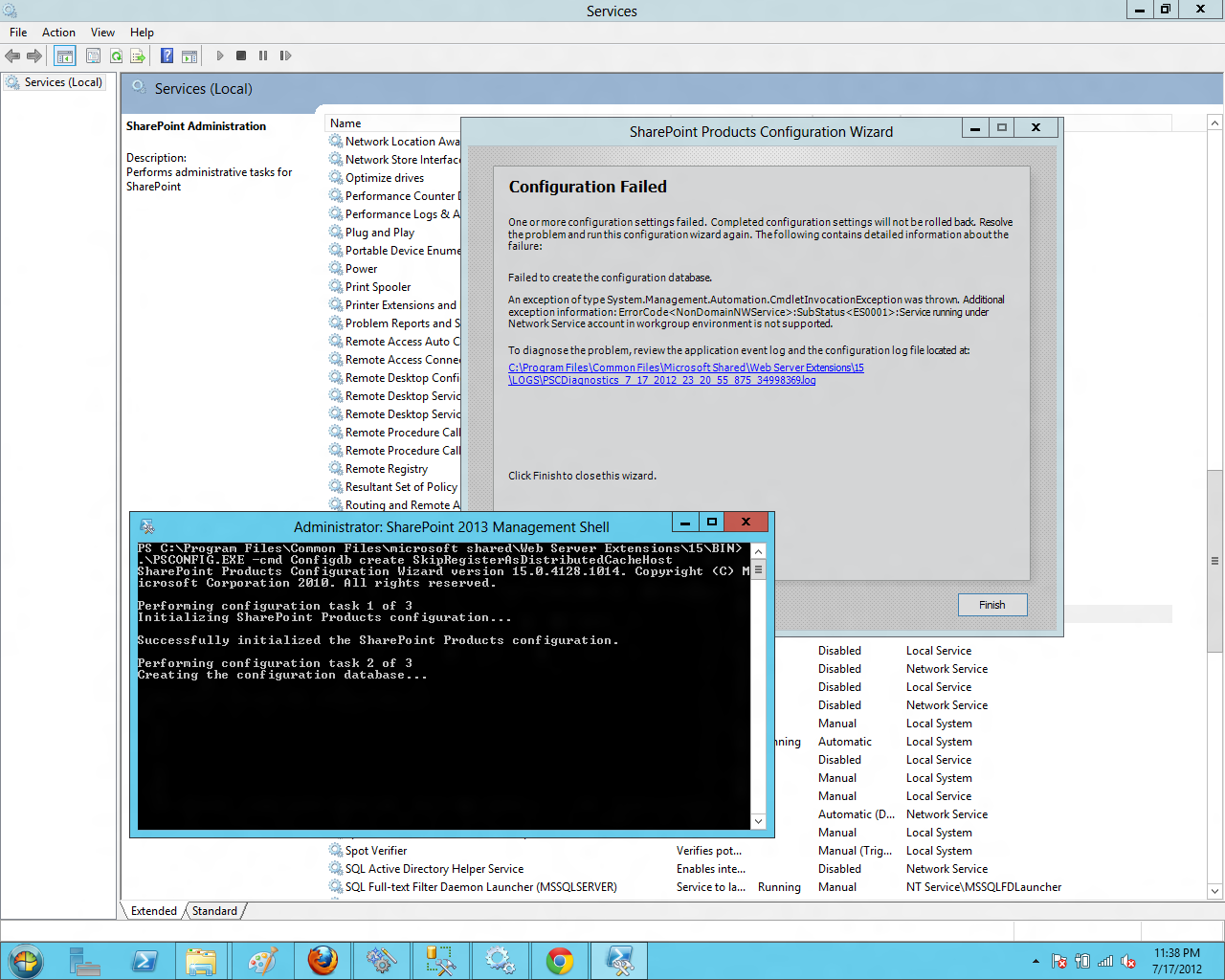Open the Help menu
This screenshot has width=1225, height=980.
[x=142, y=33]
